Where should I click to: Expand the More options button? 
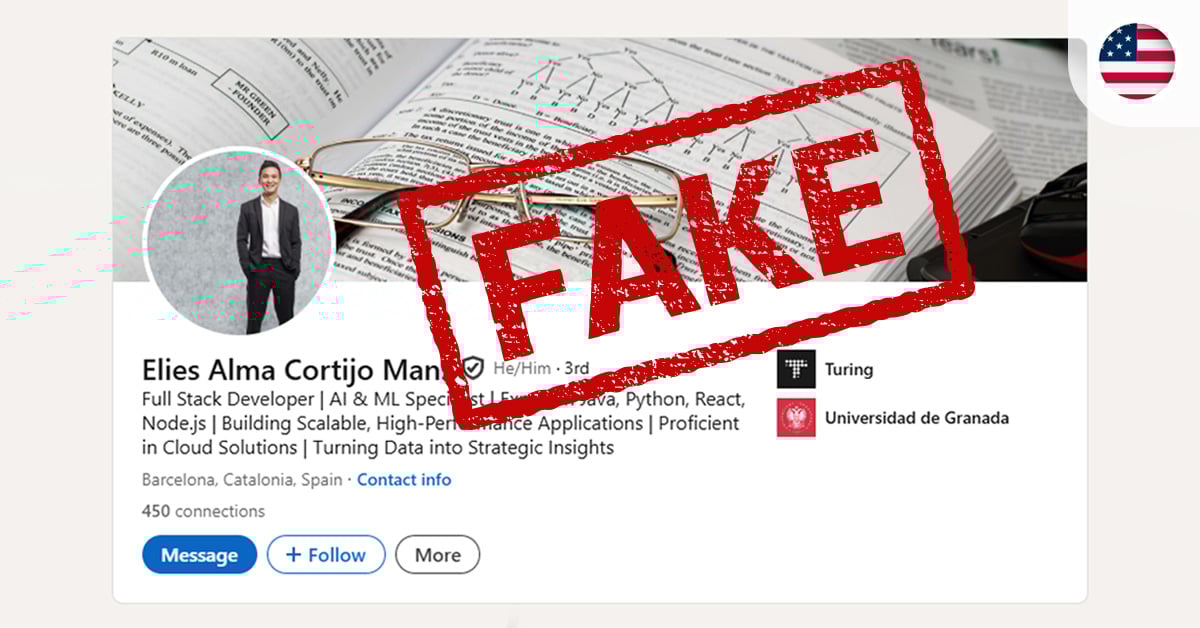(x=437, y=555)
